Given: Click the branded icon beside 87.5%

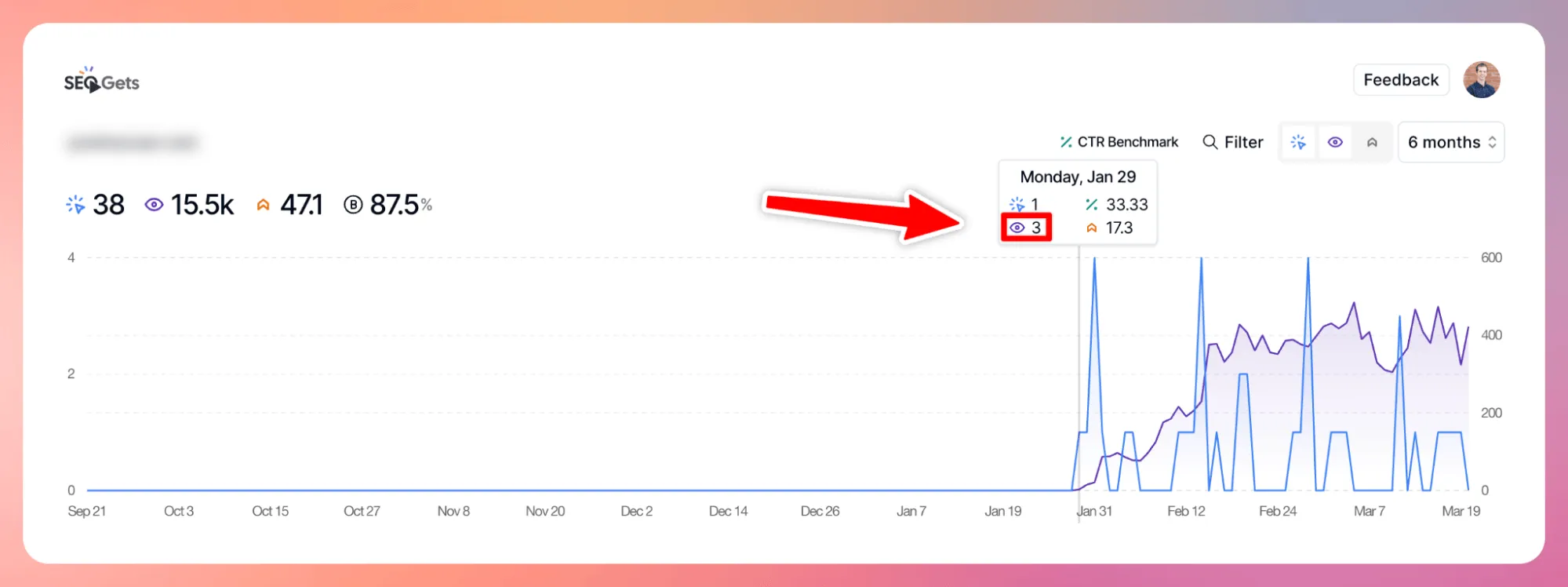Looking at the screenshot, I should click(x=353, y=205).
